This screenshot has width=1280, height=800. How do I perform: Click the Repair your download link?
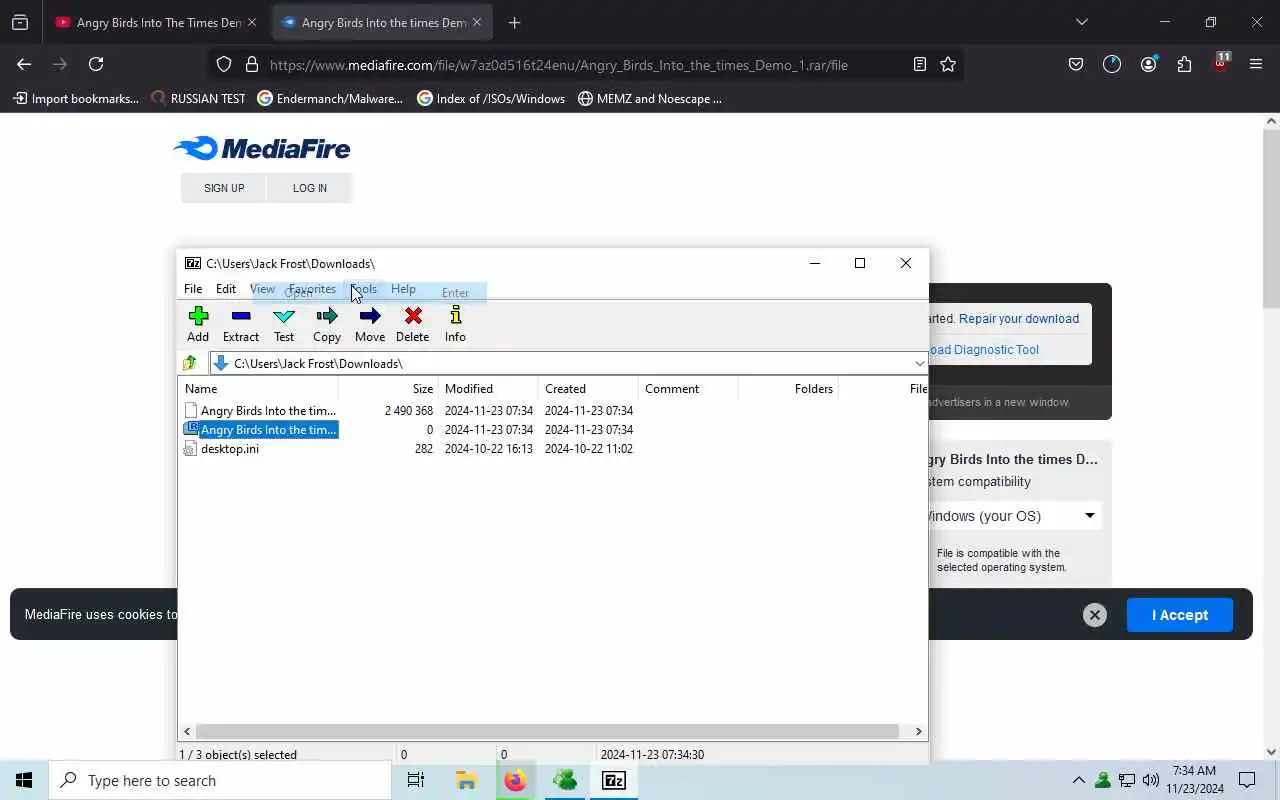coord(1019,319)
